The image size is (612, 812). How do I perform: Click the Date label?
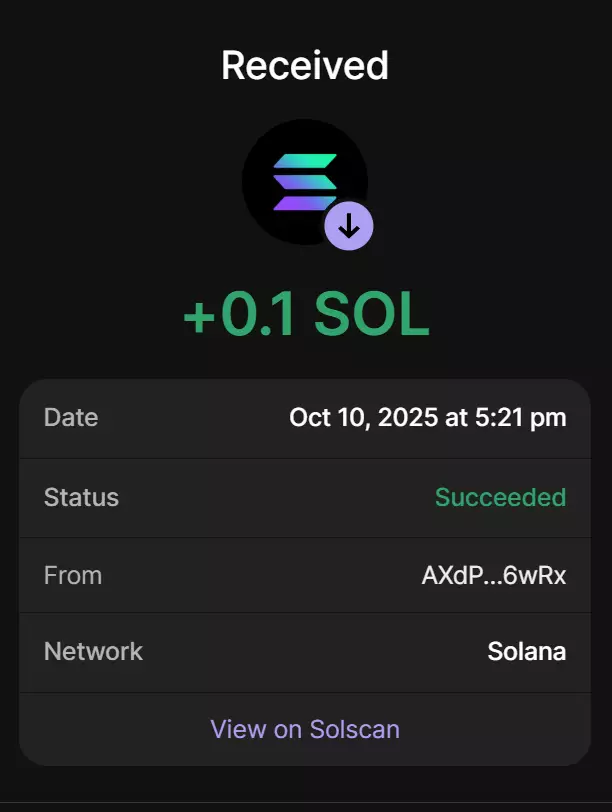point(71,417)
